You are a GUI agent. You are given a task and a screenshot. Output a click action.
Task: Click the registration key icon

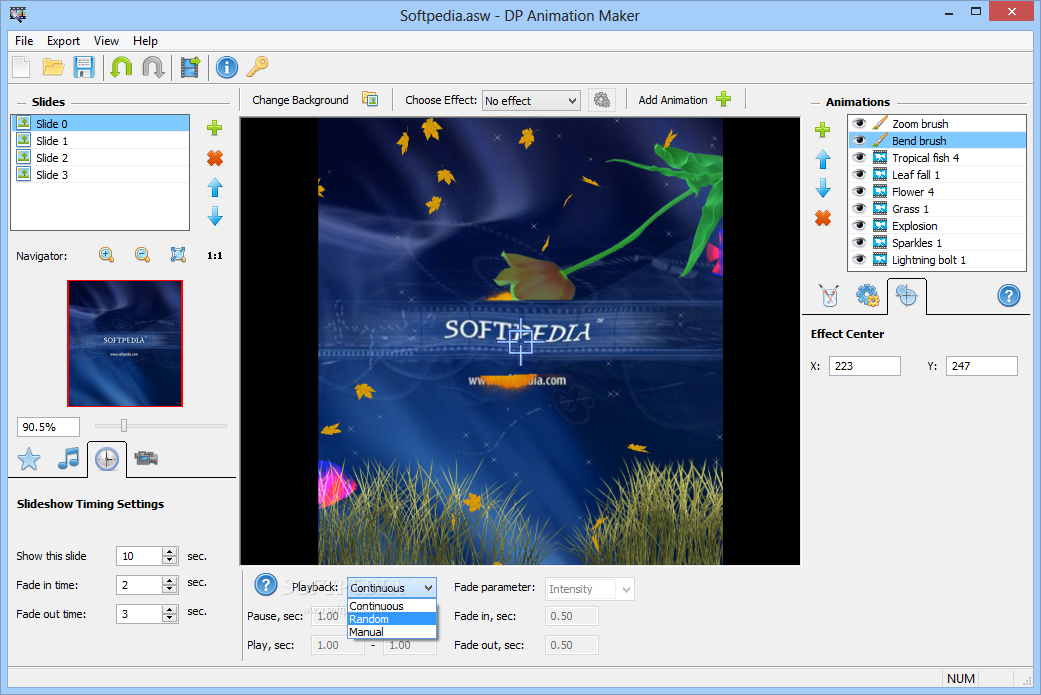(258, 67)
